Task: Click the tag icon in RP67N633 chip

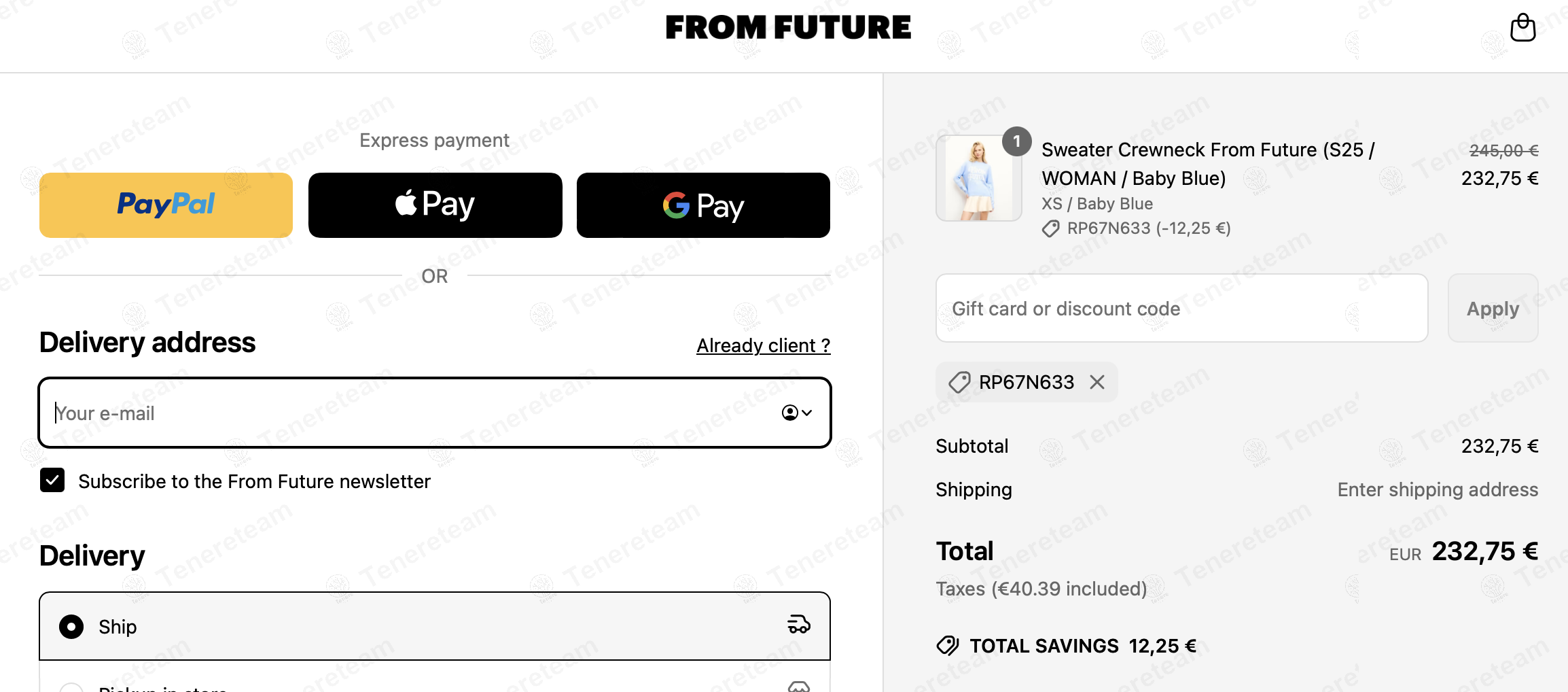Action: point(959,382)
